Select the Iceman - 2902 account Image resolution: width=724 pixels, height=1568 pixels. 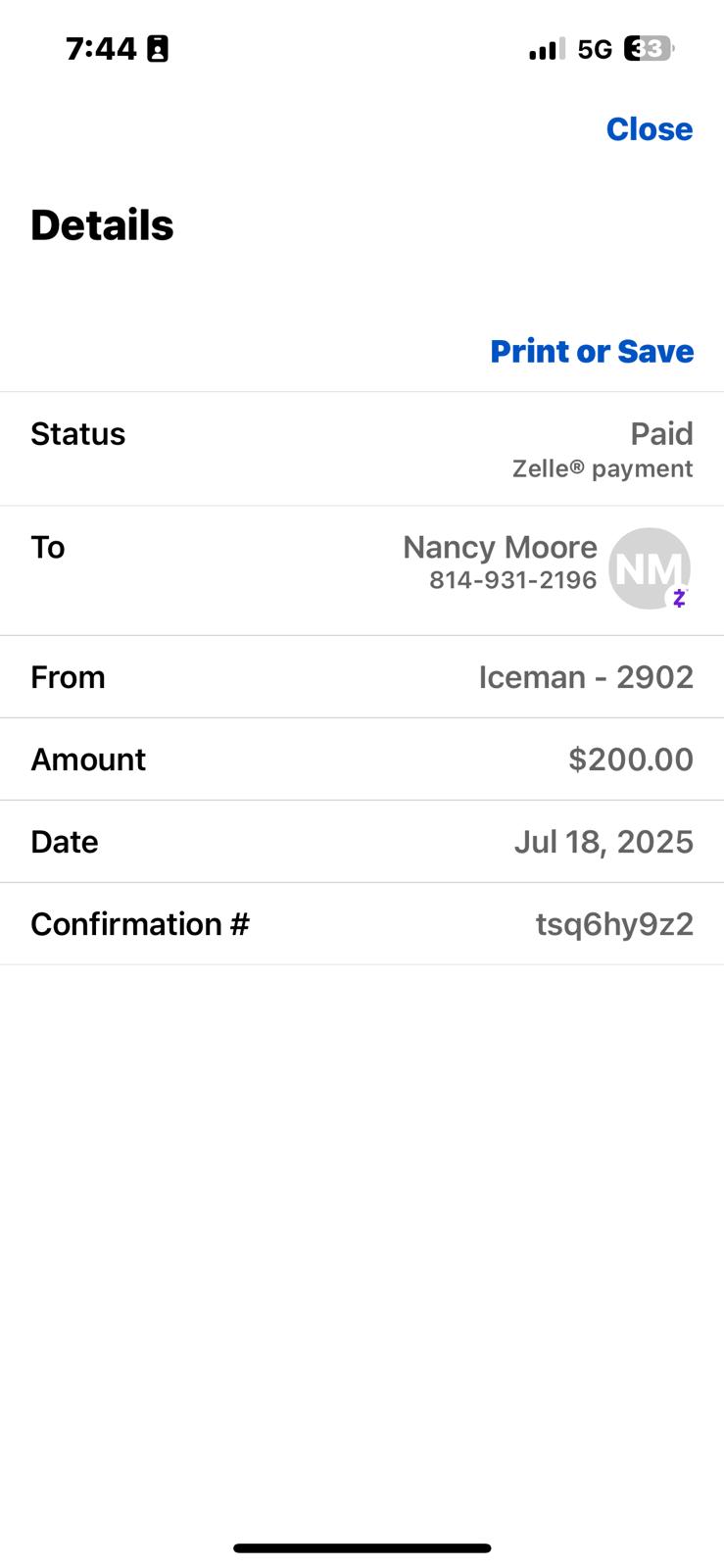[586, 677]
